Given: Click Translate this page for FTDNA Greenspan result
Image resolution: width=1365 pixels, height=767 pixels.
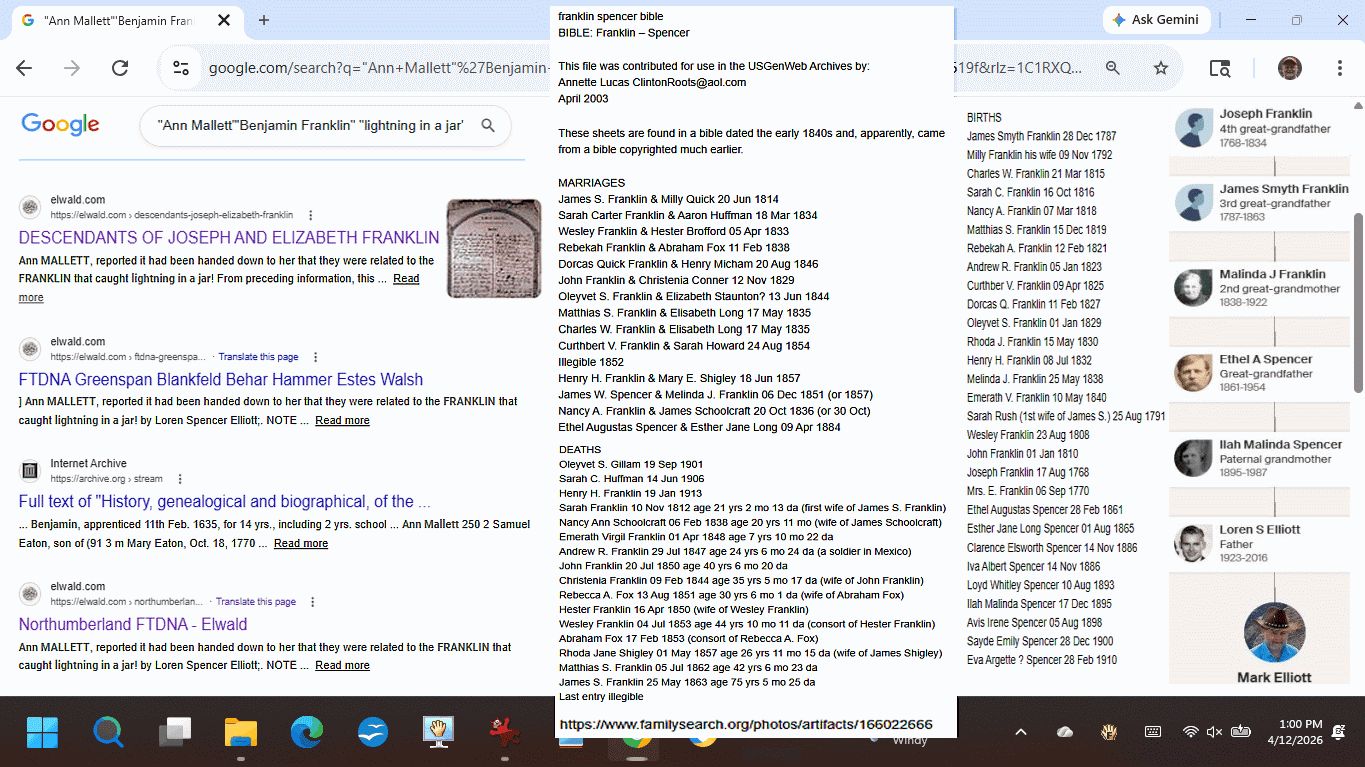Looking at the screenshot, I should click(x=258, y=357).
